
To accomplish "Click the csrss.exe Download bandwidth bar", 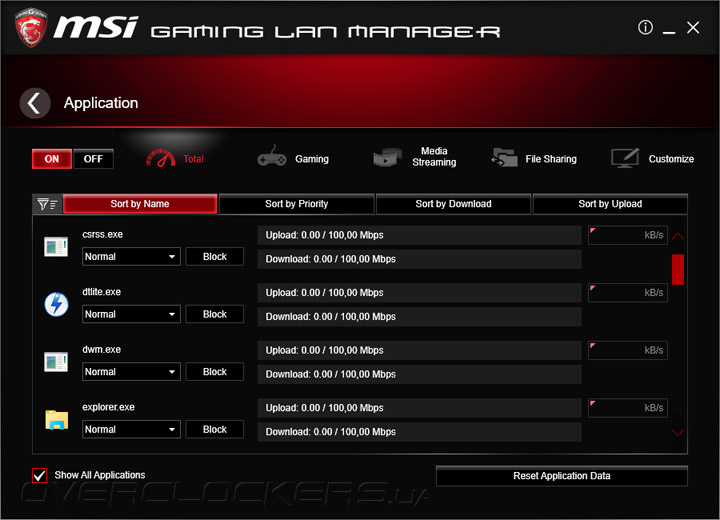I will point(419,259).
